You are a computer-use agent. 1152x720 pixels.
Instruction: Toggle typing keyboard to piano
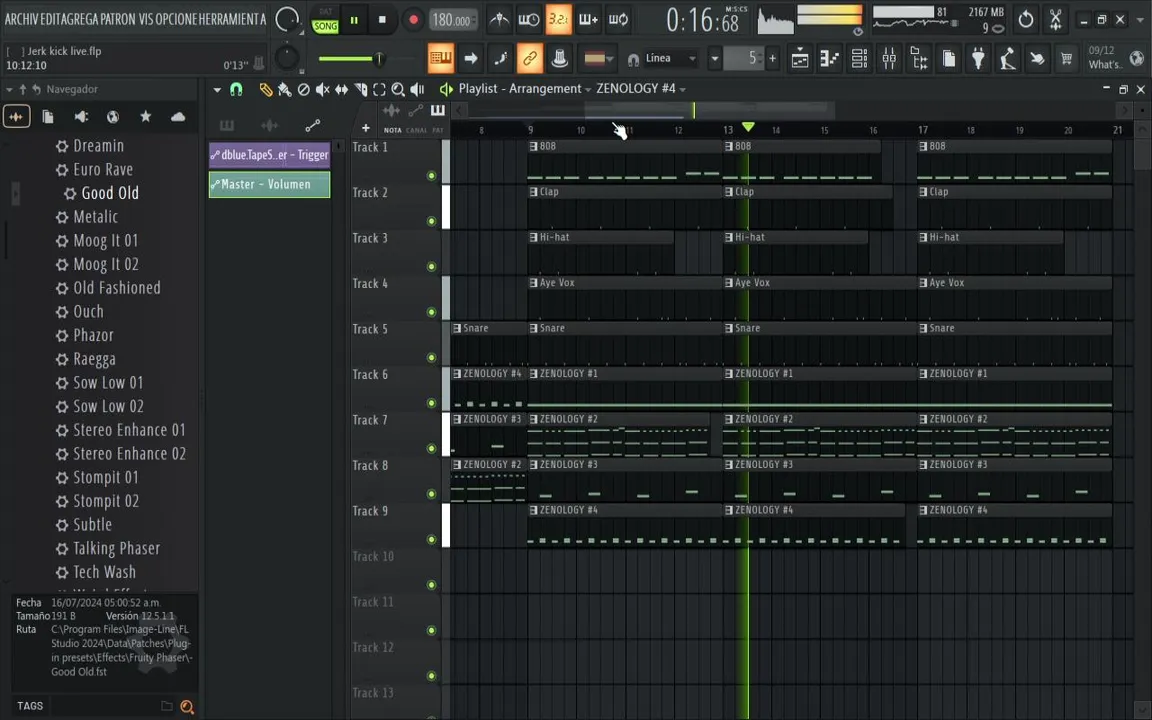click(x=441, y=58)
